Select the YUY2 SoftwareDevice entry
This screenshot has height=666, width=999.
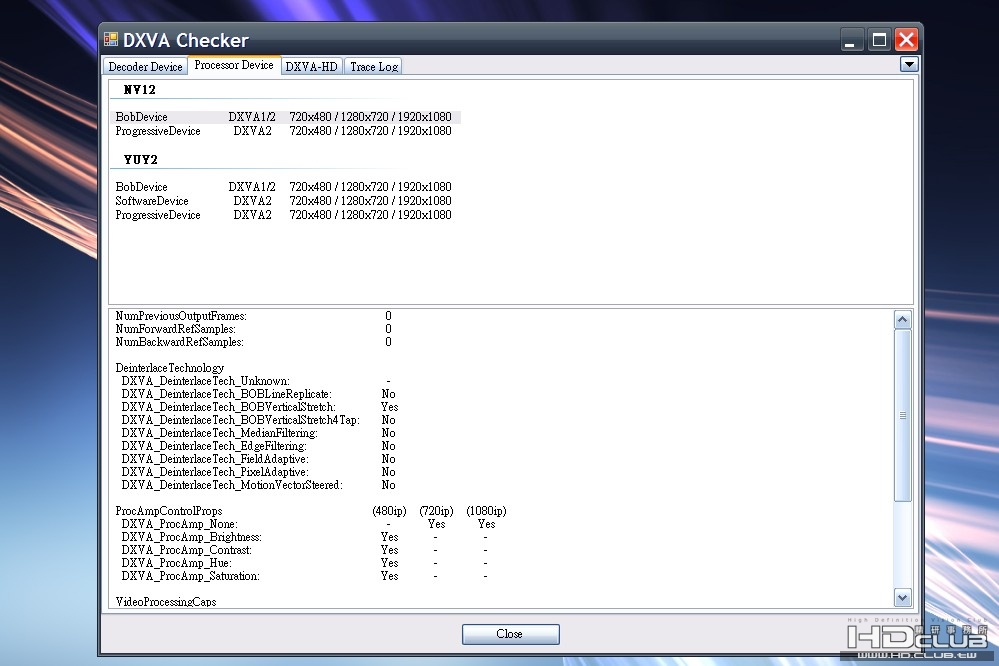(284, 201)
